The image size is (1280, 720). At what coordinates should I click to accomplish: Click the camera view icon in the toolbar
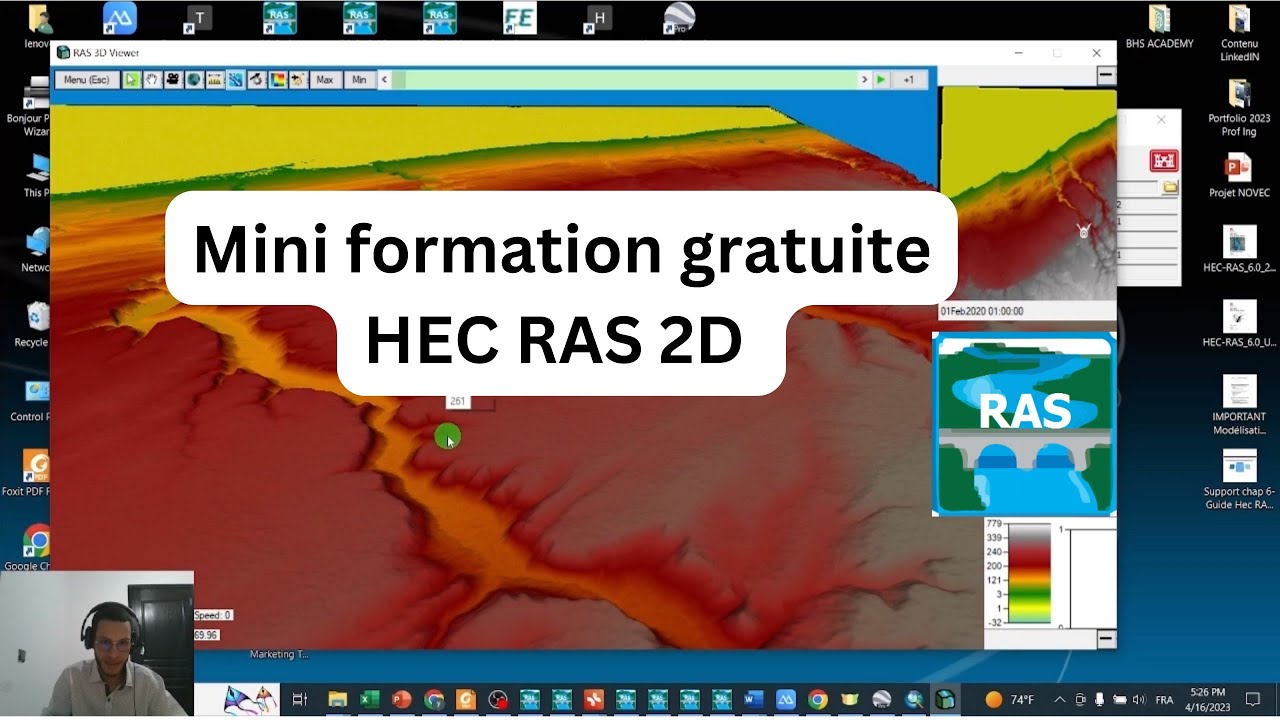[173, 79]
